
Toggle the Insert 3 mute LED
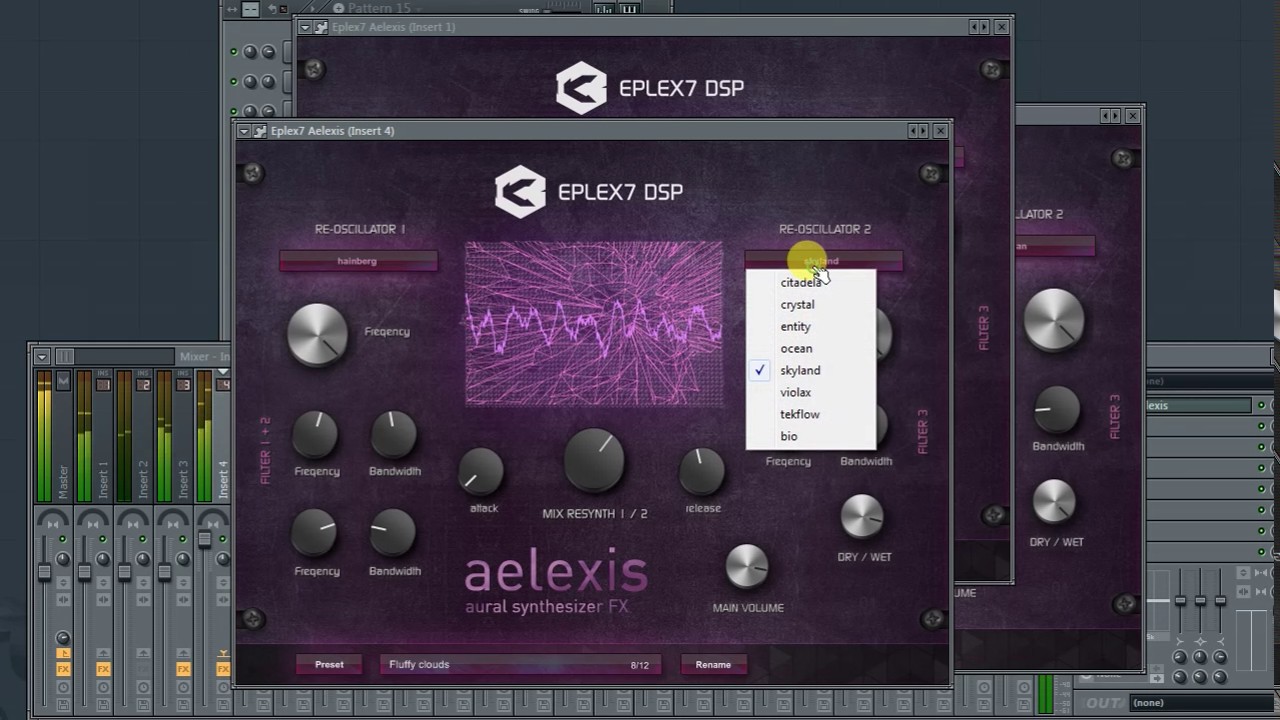point(182,538)
